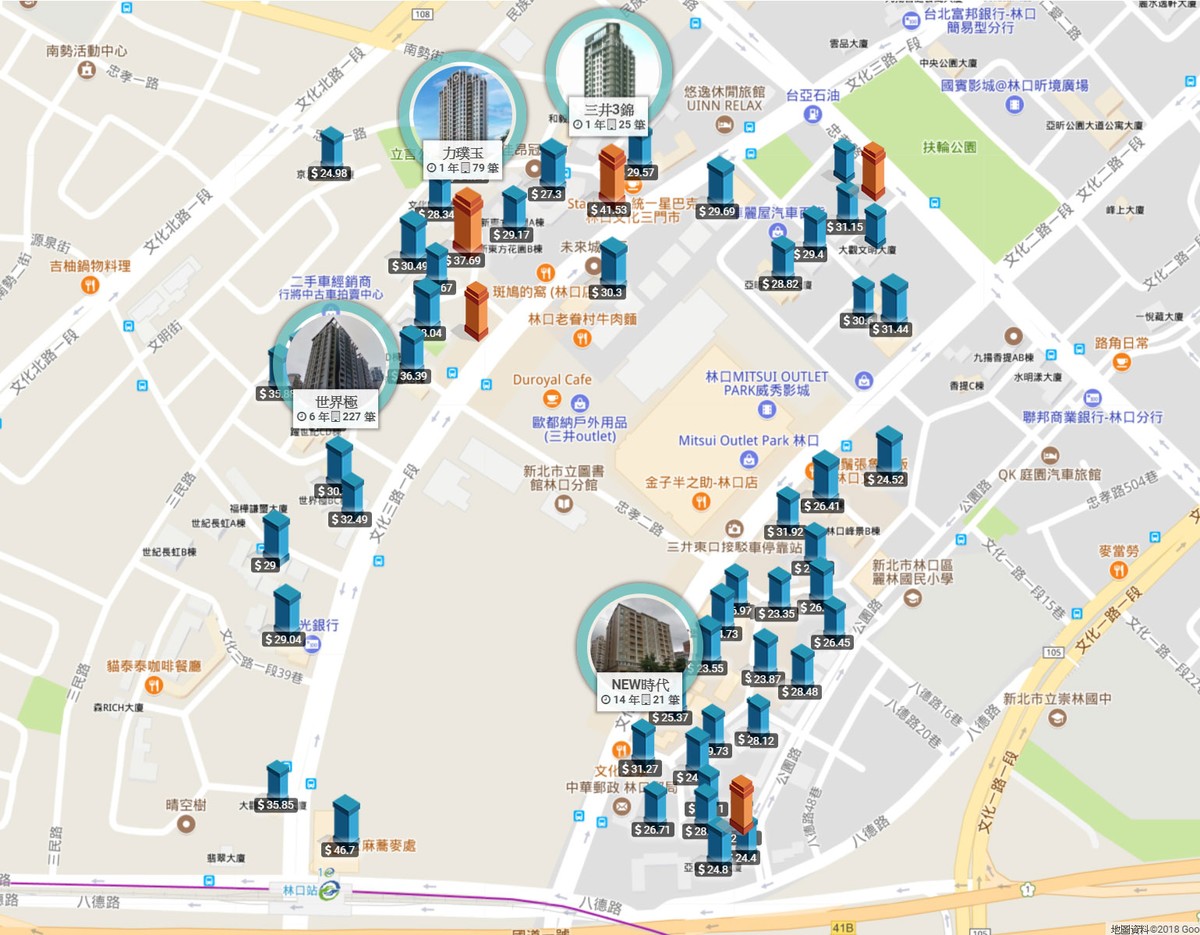Viewport: 1200px width, 935px height.
Task: Click the 世界極 6年 227筆 info label
Action: (336, 408)
